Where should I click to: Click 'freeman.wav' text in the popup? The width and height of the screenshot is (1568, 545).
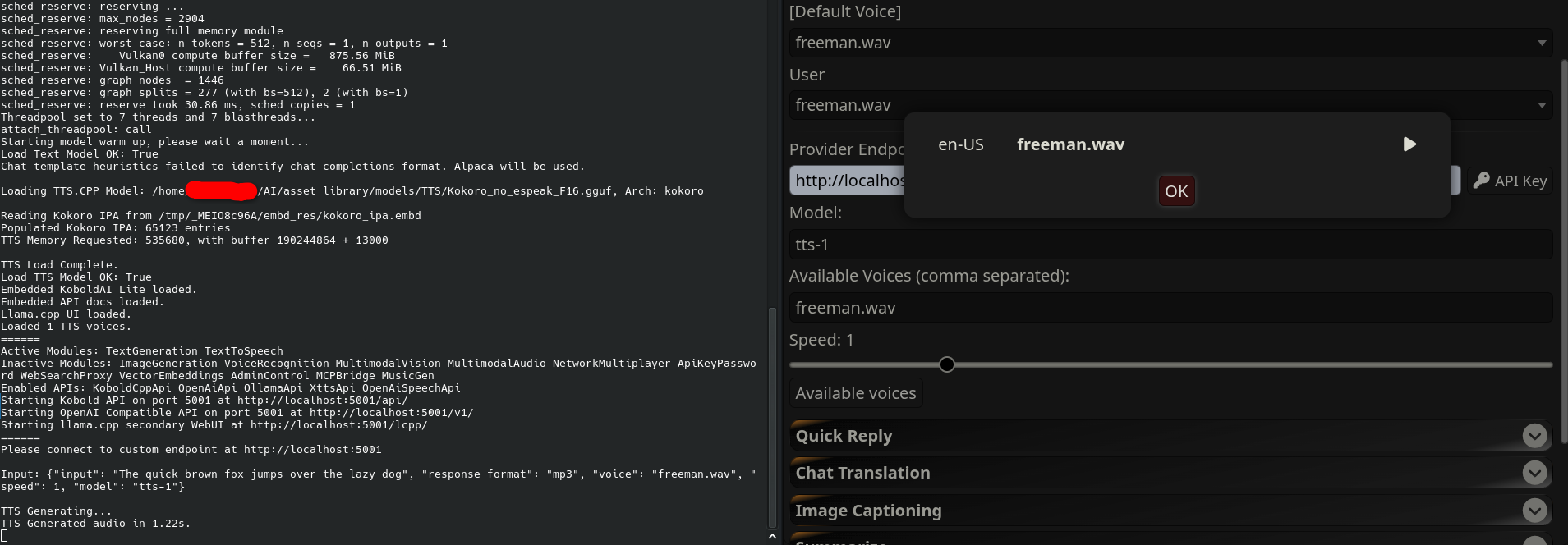click(x=1070, y=144)
